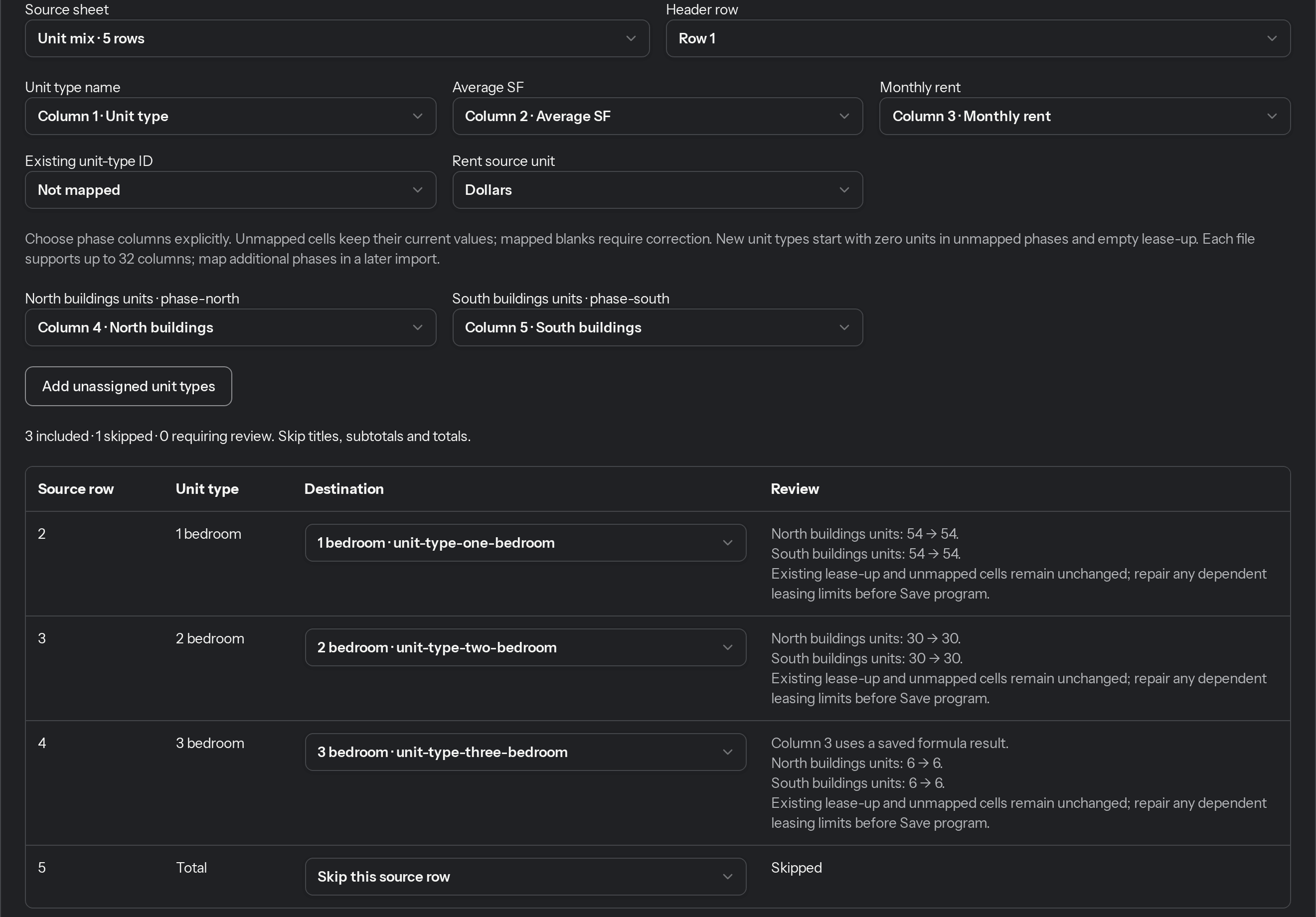
Task: Change destination for 3 bedroom row
Action: [x=525, y=752]
